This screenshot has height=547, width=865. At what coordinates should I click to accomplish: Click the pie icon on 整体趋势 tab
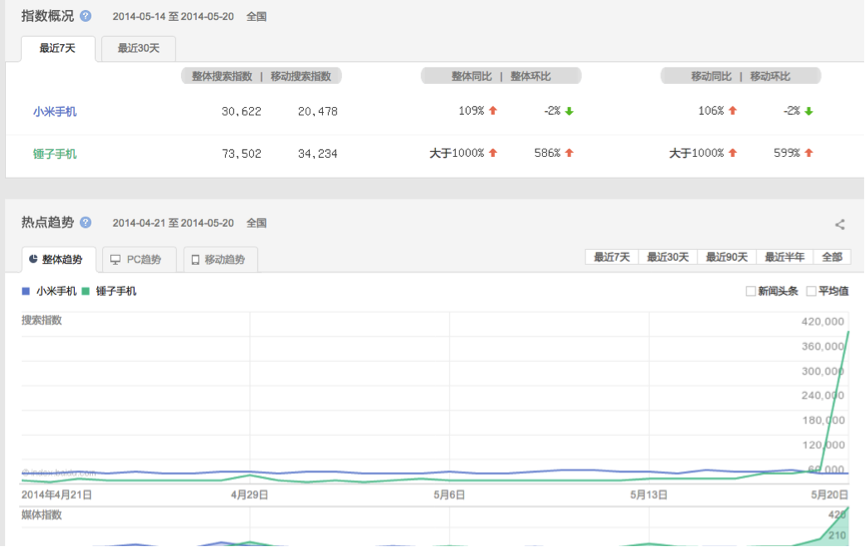pyautogui.click(x=33, y=259)
